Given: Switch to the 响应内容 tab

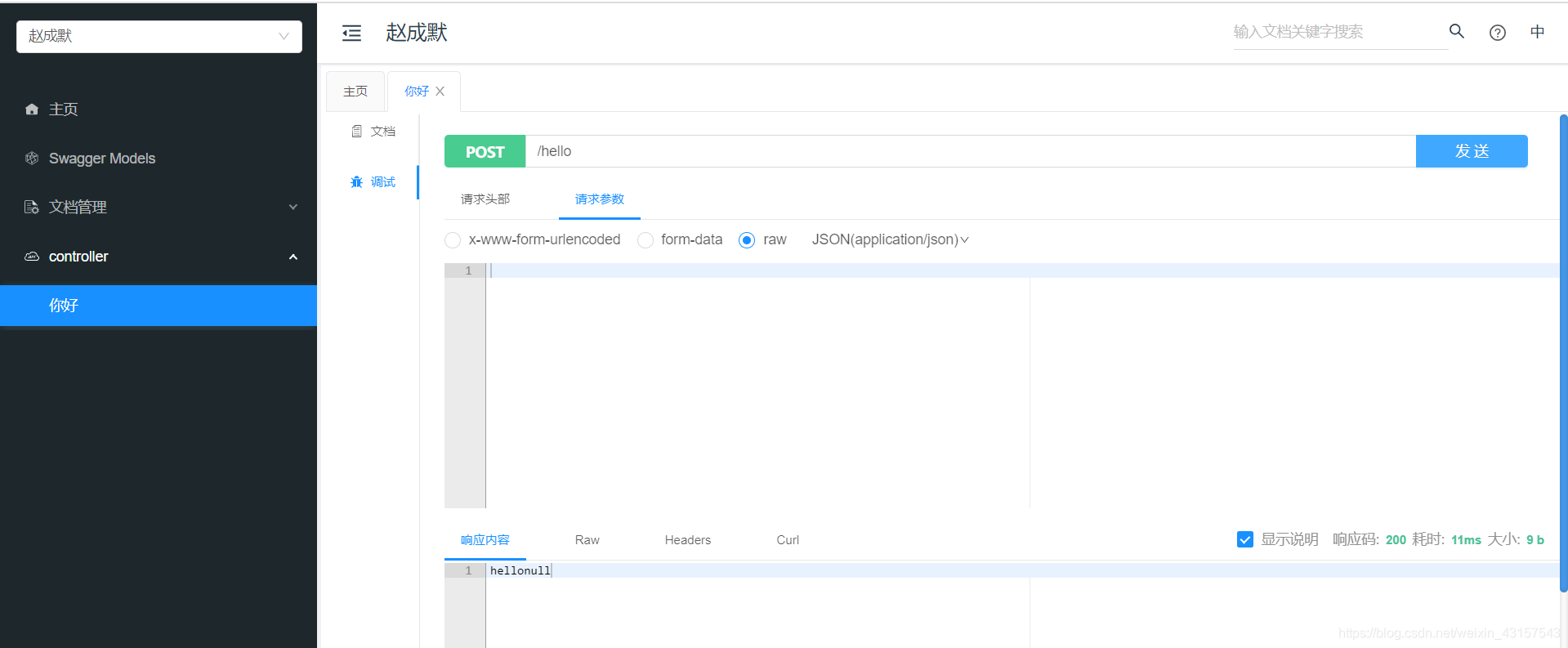Looking at the screenshot, I should point(485,539).
